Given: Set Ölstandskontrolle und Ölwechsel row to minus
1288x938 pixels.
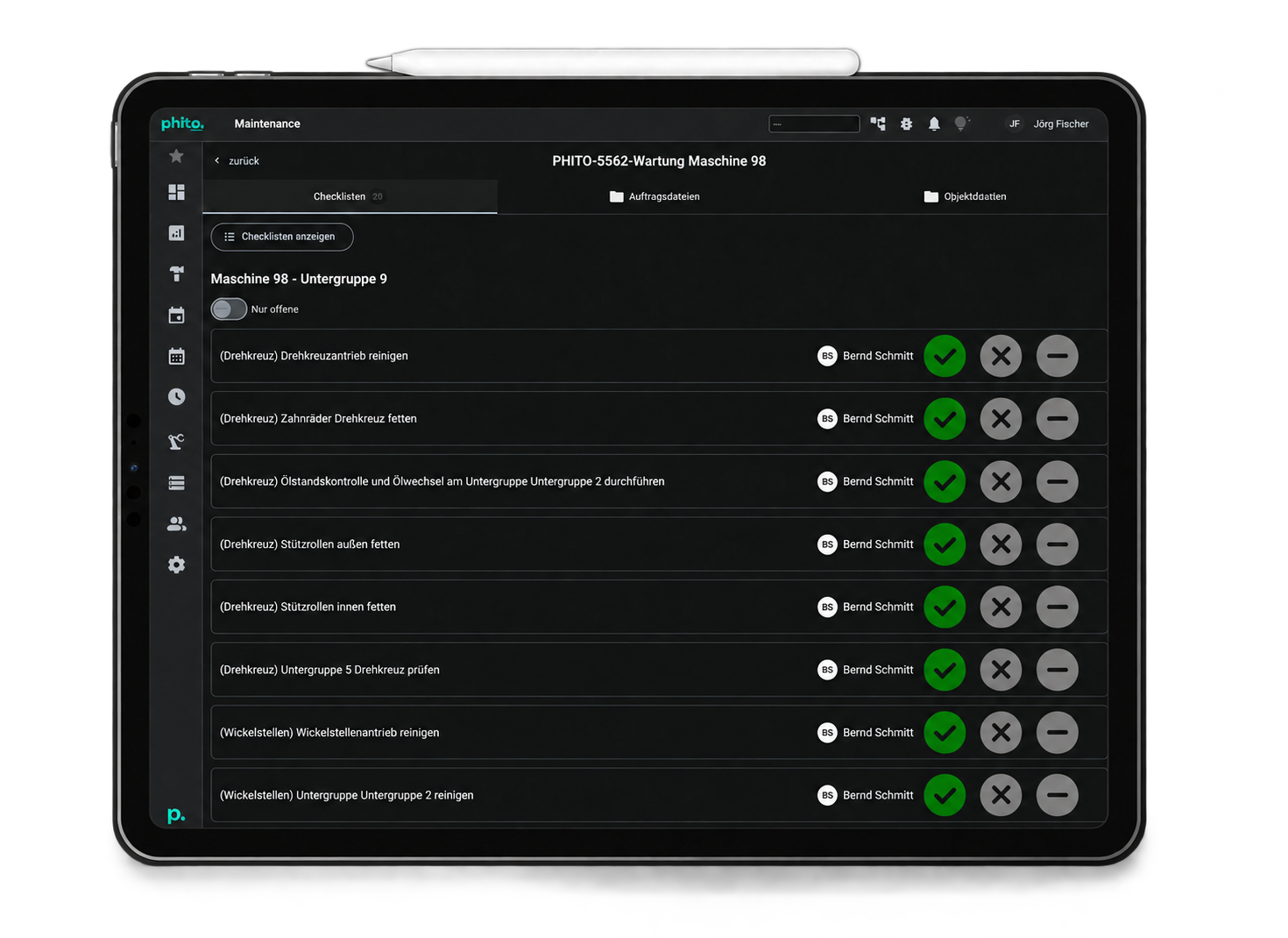Looking at the screenshot, I should click(x=1058, y=481).
